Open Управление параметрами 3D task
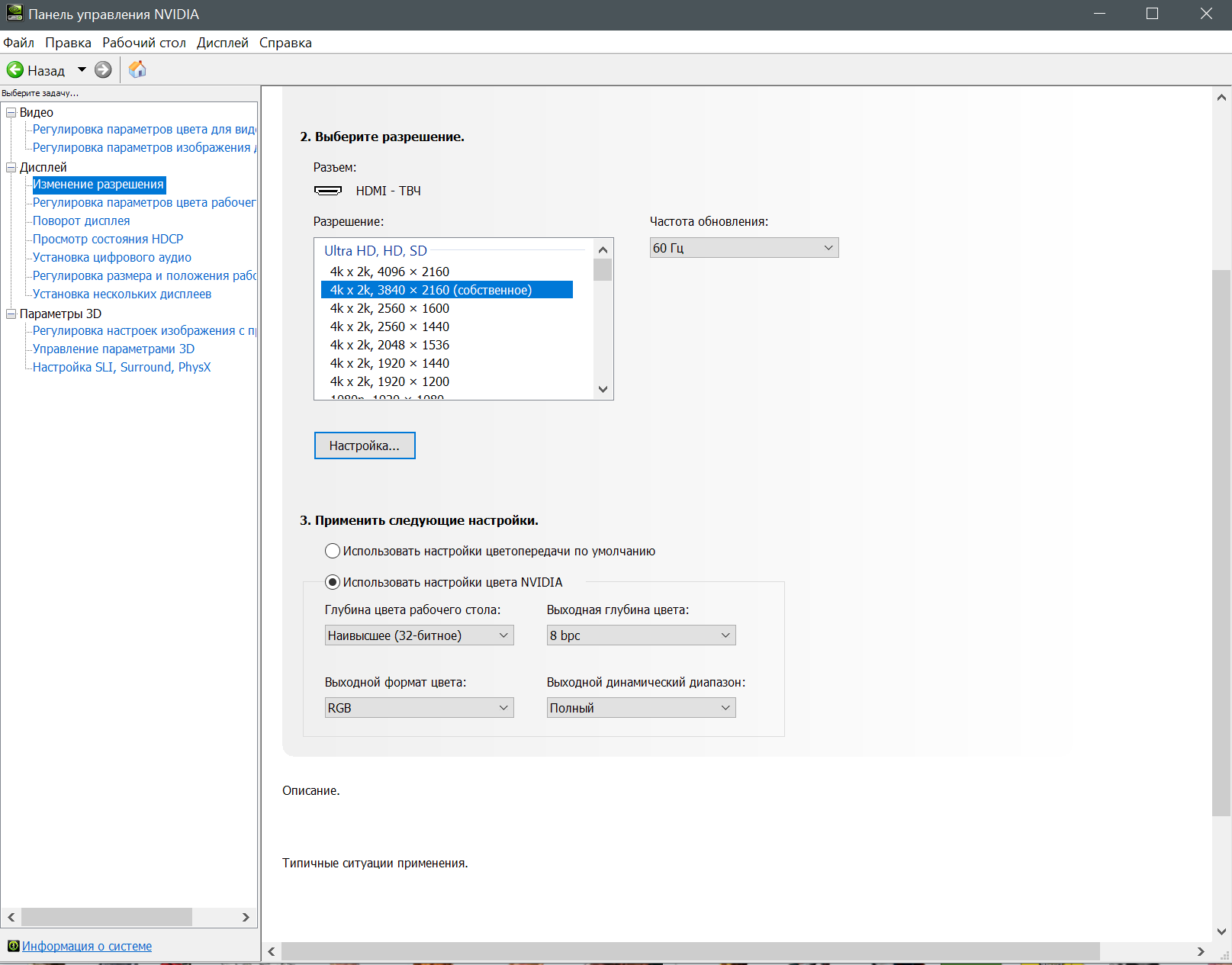The height and width of the screenshot is (965, 1232). (x=114, y=349)
